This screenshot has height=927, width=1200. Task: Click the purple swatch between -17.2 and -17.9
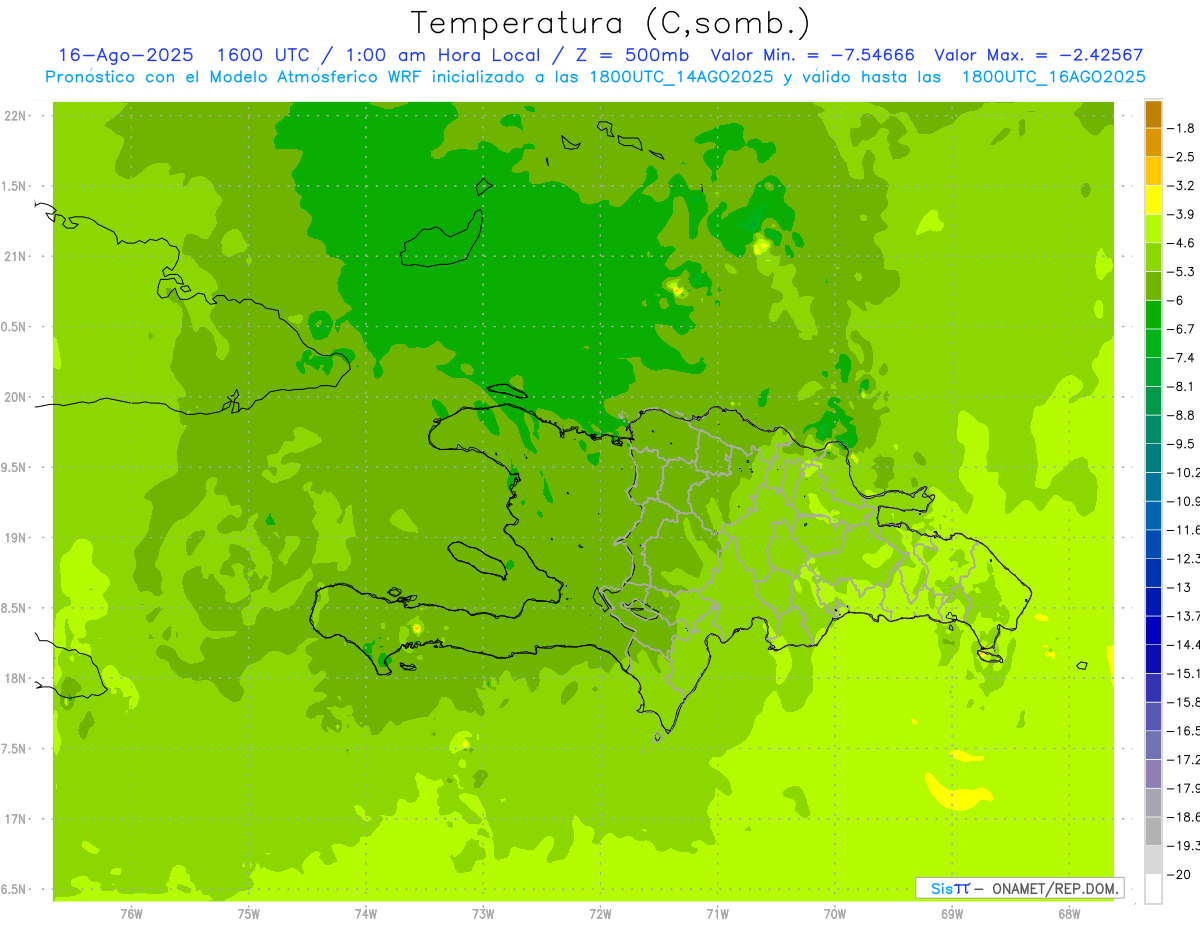click(1153, 774)
